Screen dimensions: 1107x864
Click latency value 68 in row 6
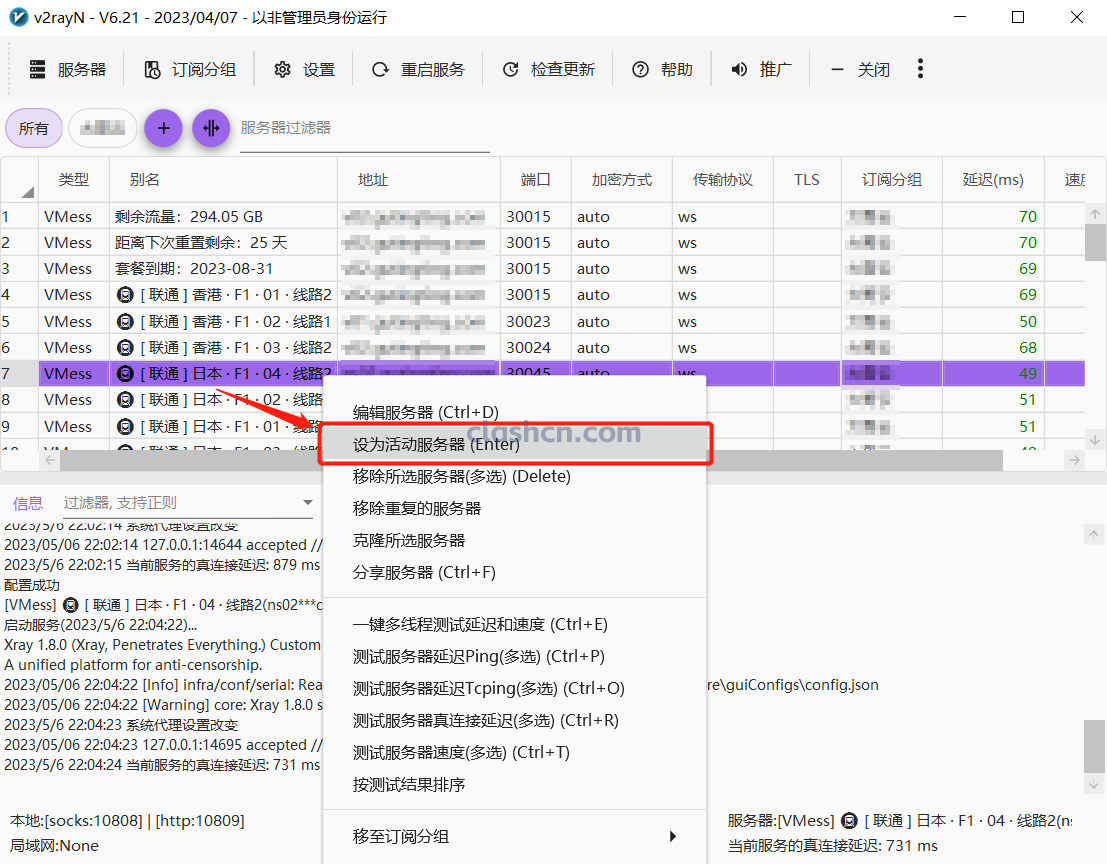click(1027, 348)
